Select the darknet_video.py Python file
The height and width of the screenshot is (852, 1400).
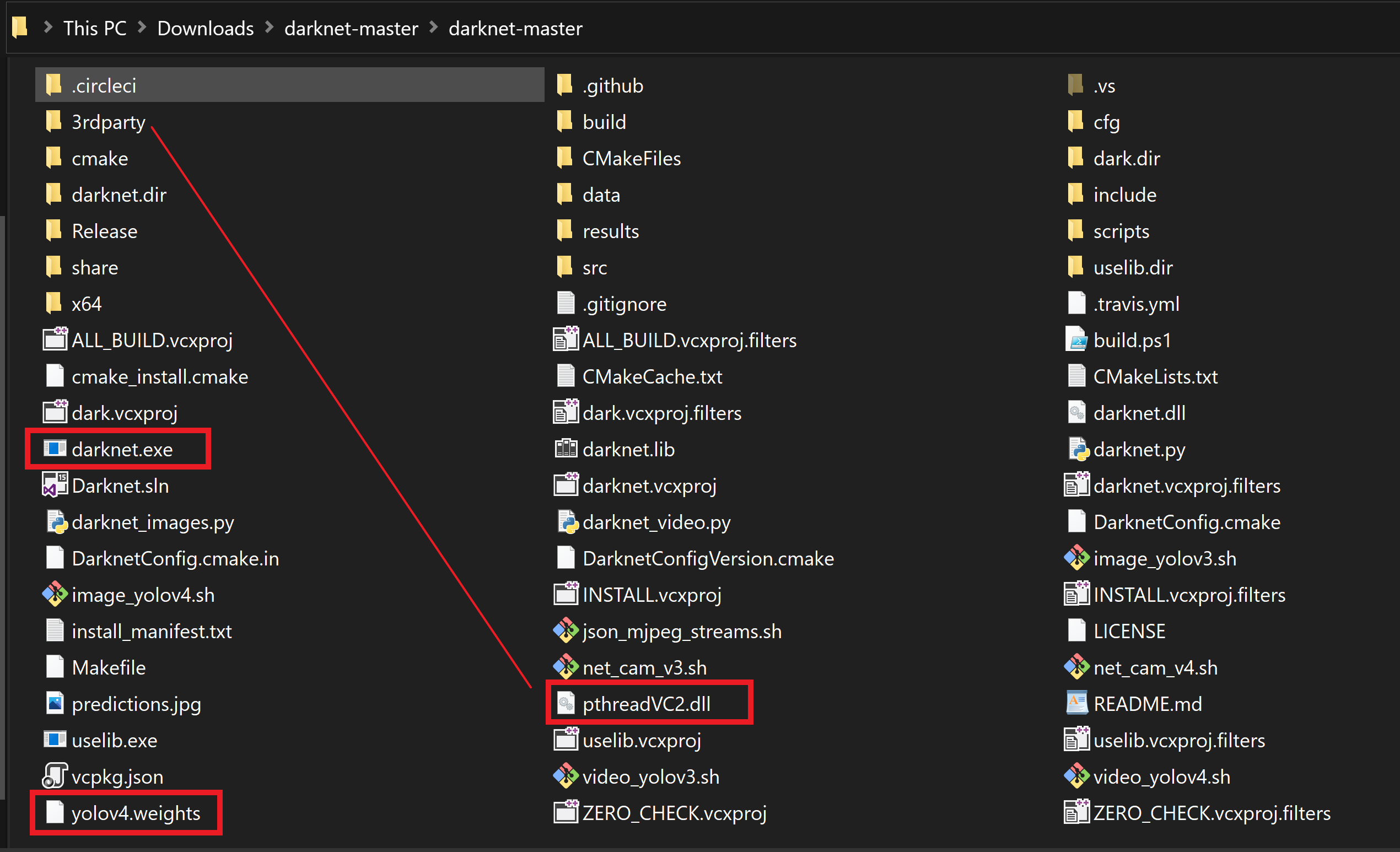click(x=656, y=522)
